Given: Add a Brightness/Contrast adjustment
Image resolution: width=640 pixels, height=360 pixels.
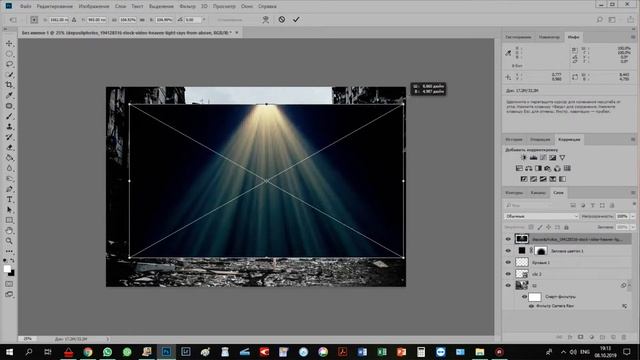Looking at the screenshot, I should pyautogui.click(x=524, y=158).
